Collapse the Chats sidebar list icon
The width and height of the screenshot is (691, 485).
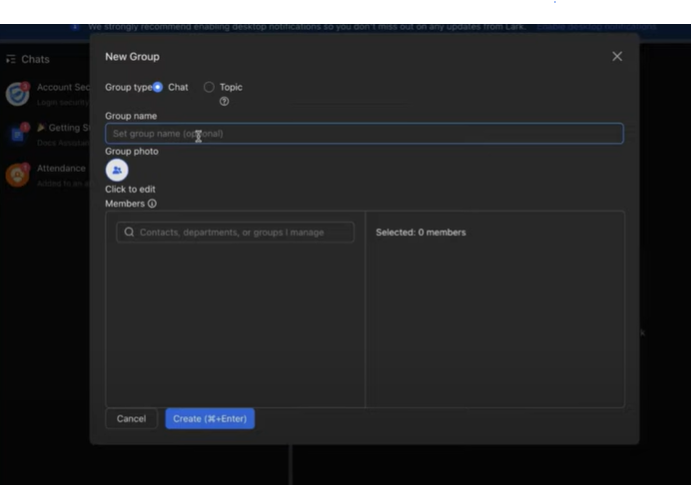[x=11, y=59]
